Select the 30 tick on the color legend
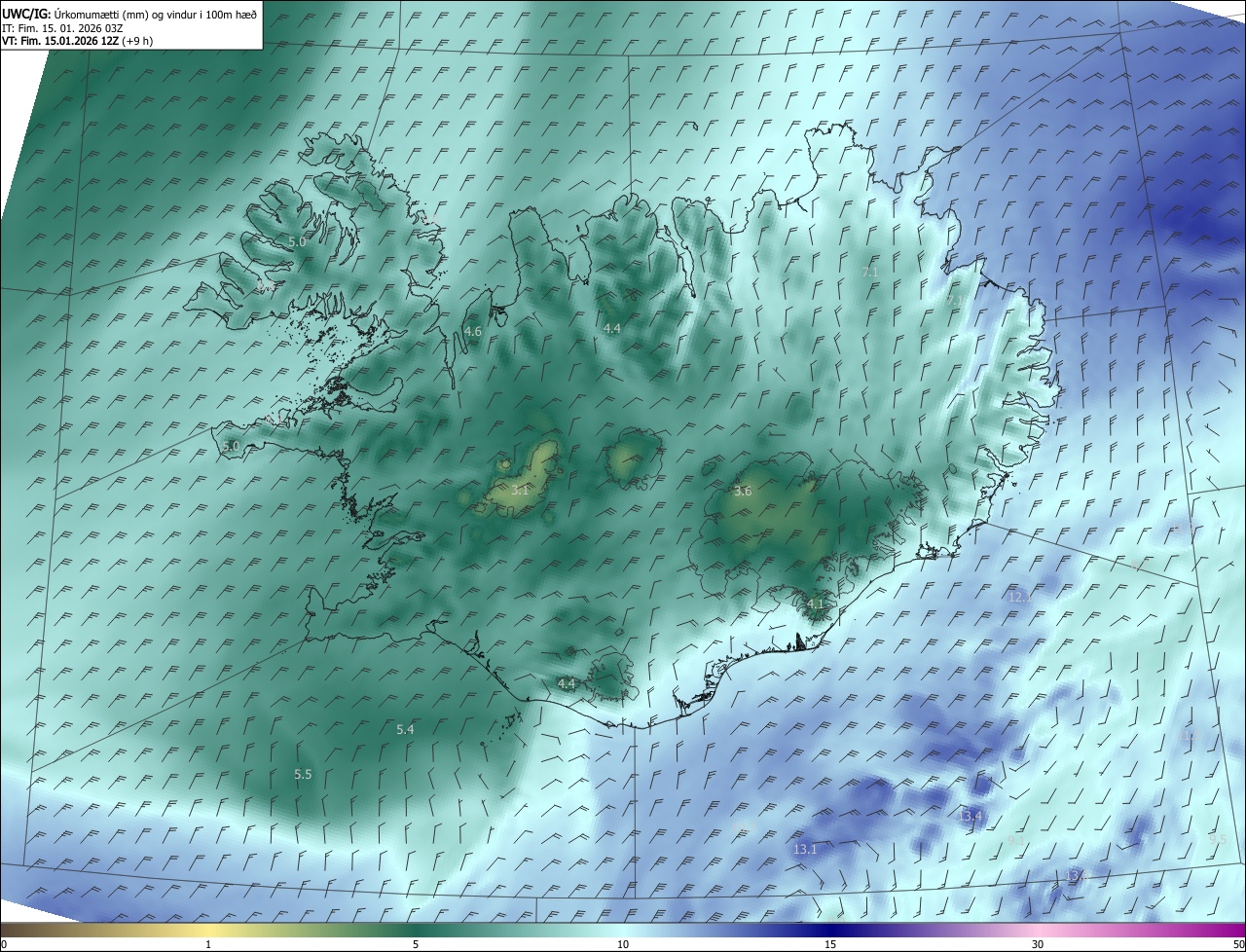 pyautogui.click(x=1038, y=944)
